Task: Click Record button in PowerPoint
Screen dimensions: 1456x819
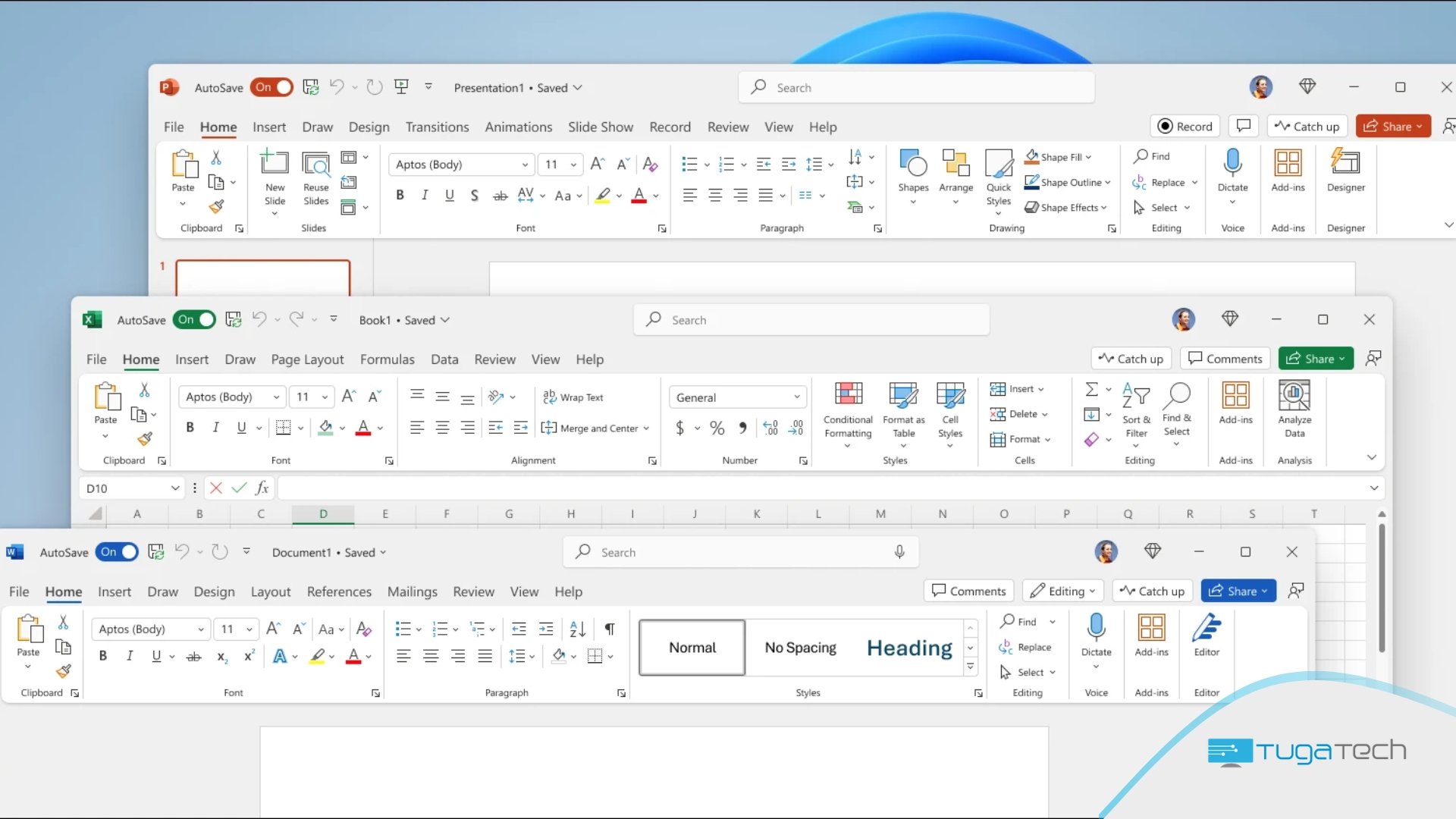Action: (1185, 127)
